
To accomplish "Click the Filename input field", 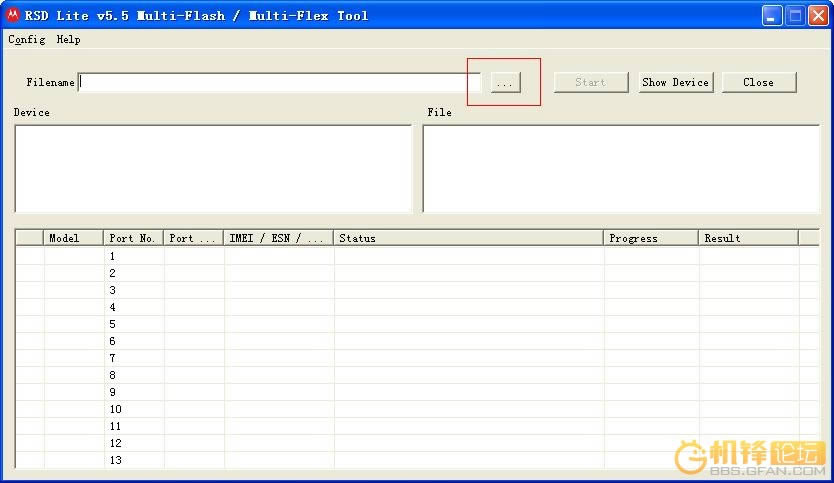I will pyautogui.click(x=280, y=82).
